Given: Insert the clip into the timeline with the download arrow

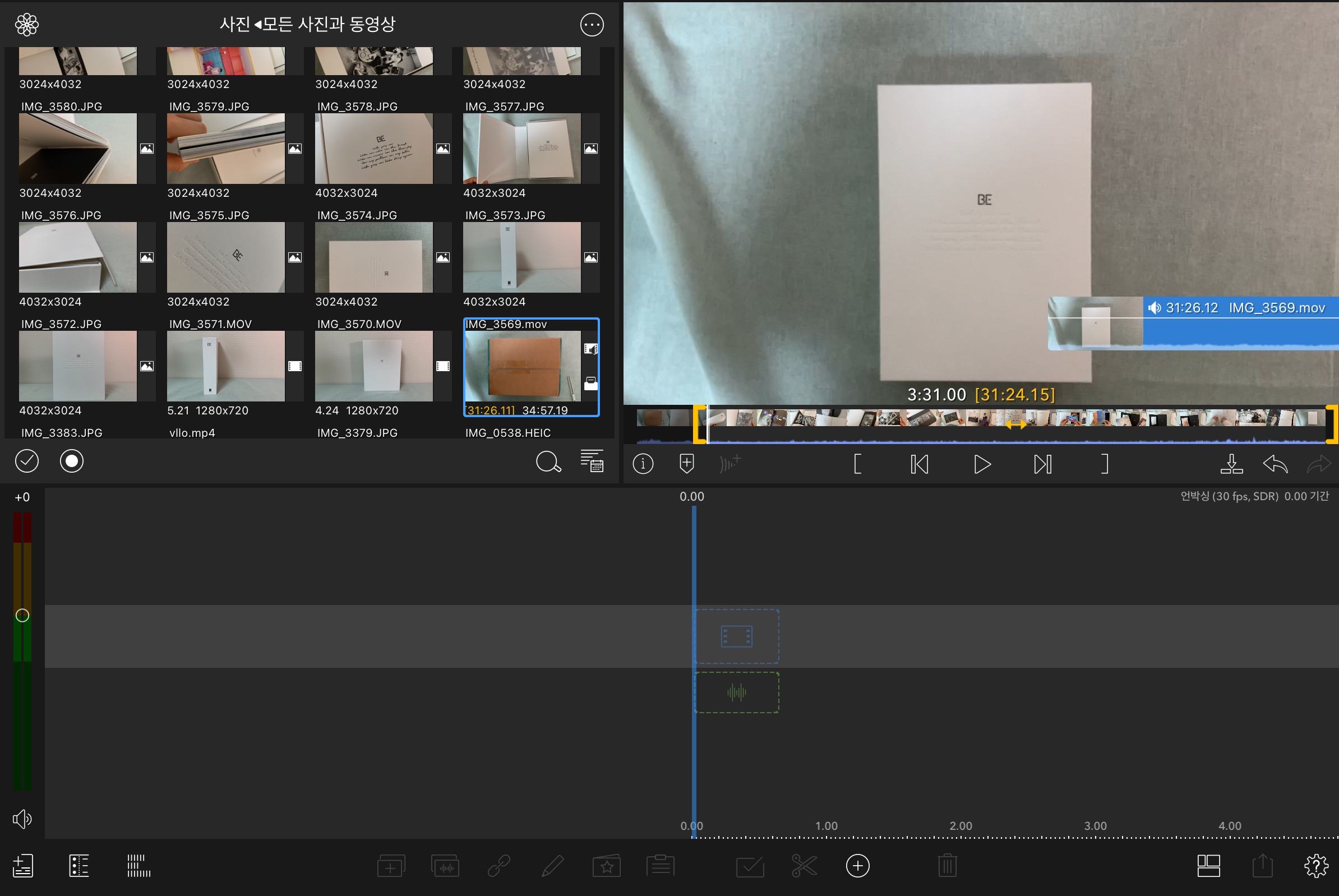Looking at the screenshot, I should 1231,464.
